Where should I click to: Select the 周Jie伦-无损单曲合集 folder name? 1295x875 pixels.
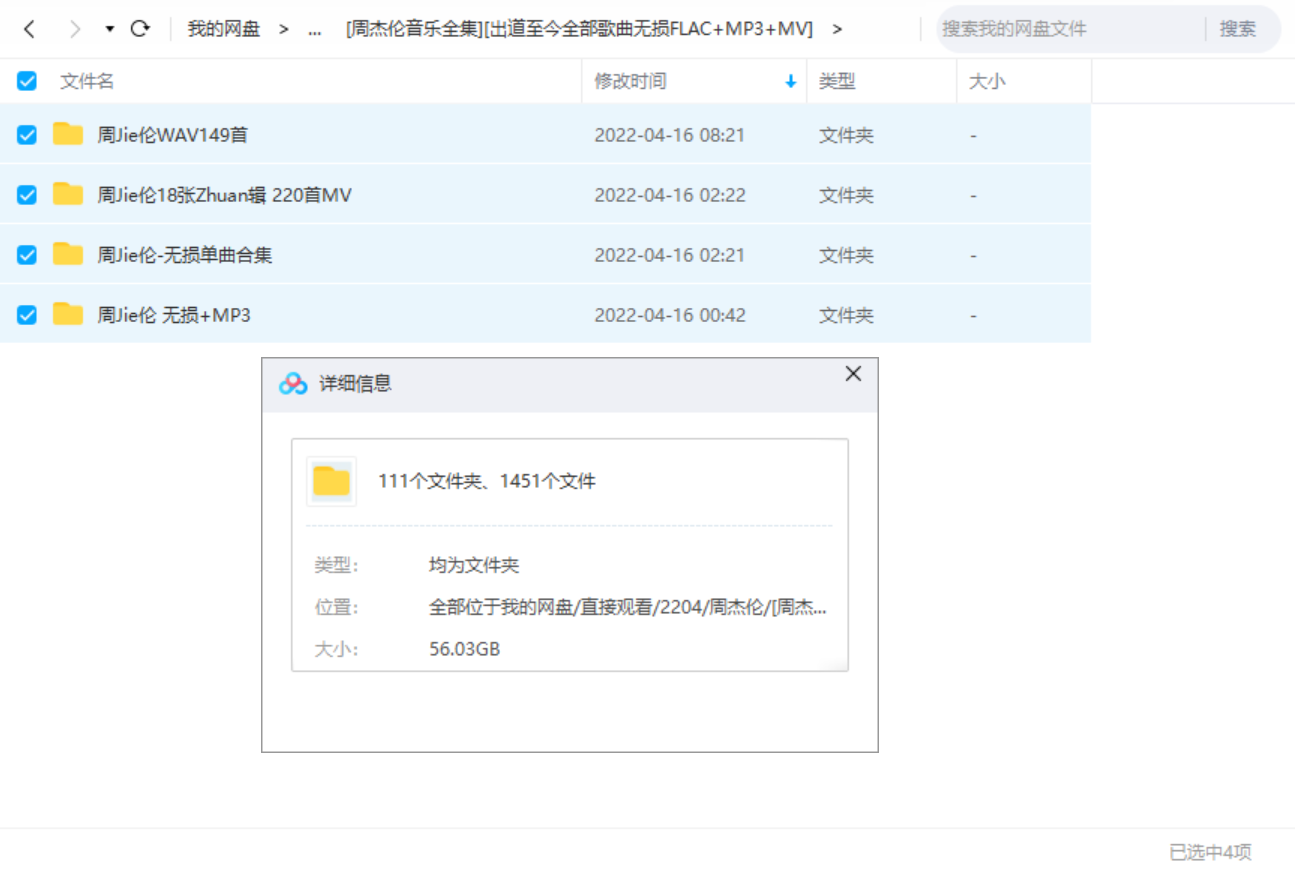tap(184, 255)
